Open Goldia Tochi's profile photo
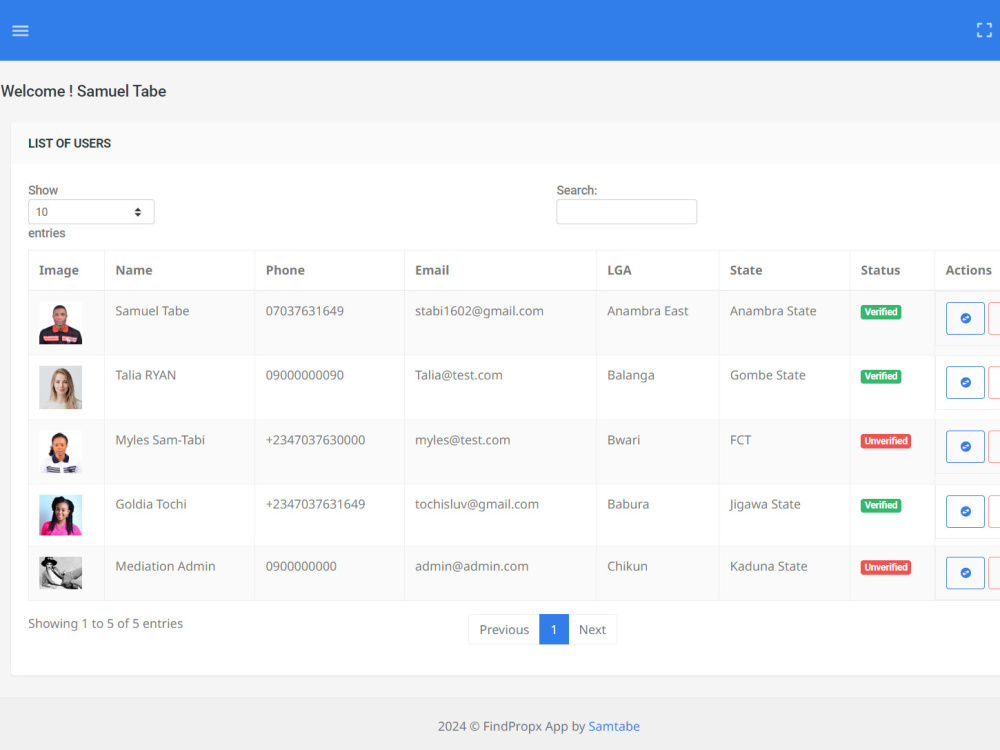This screenshot has height=750, width=1000. click(61, 515)
